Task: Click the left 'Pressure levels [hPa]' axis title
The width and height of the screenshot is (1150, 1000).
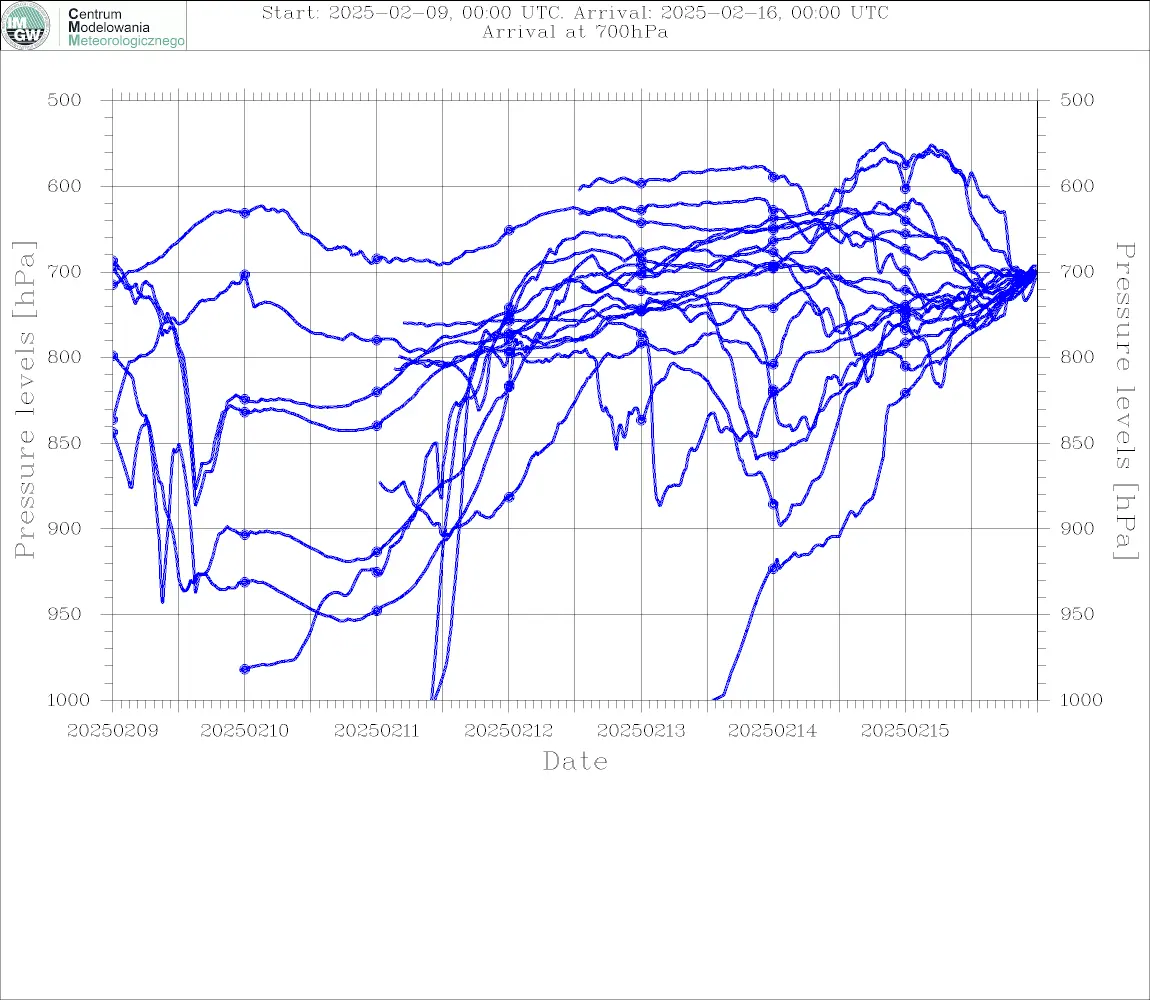Action: tap(24, 400)
